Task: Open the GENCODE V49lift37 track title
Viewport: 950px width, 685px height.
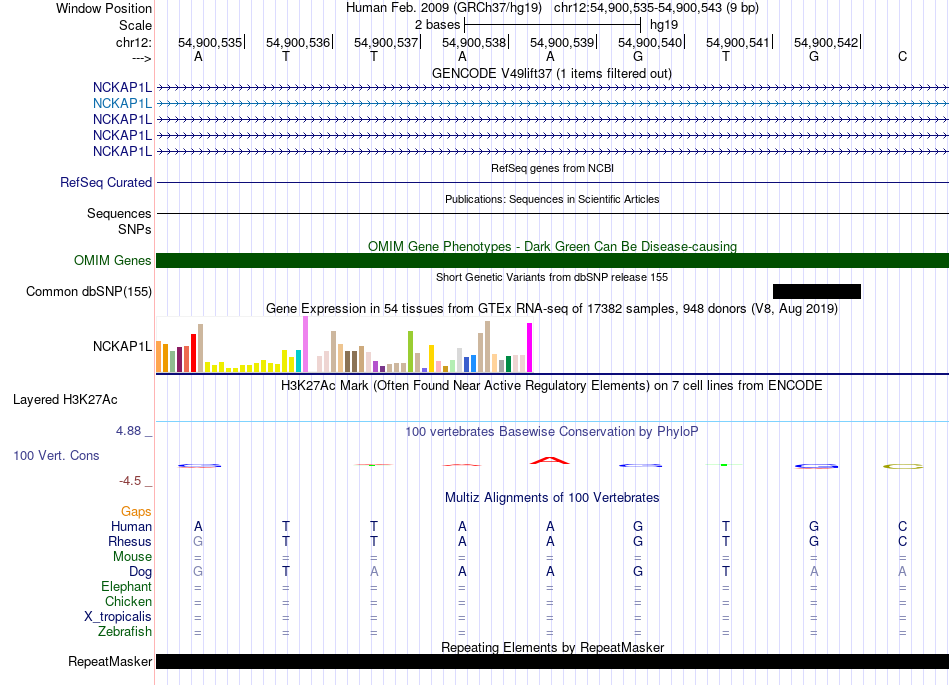Action: [551, 74]
